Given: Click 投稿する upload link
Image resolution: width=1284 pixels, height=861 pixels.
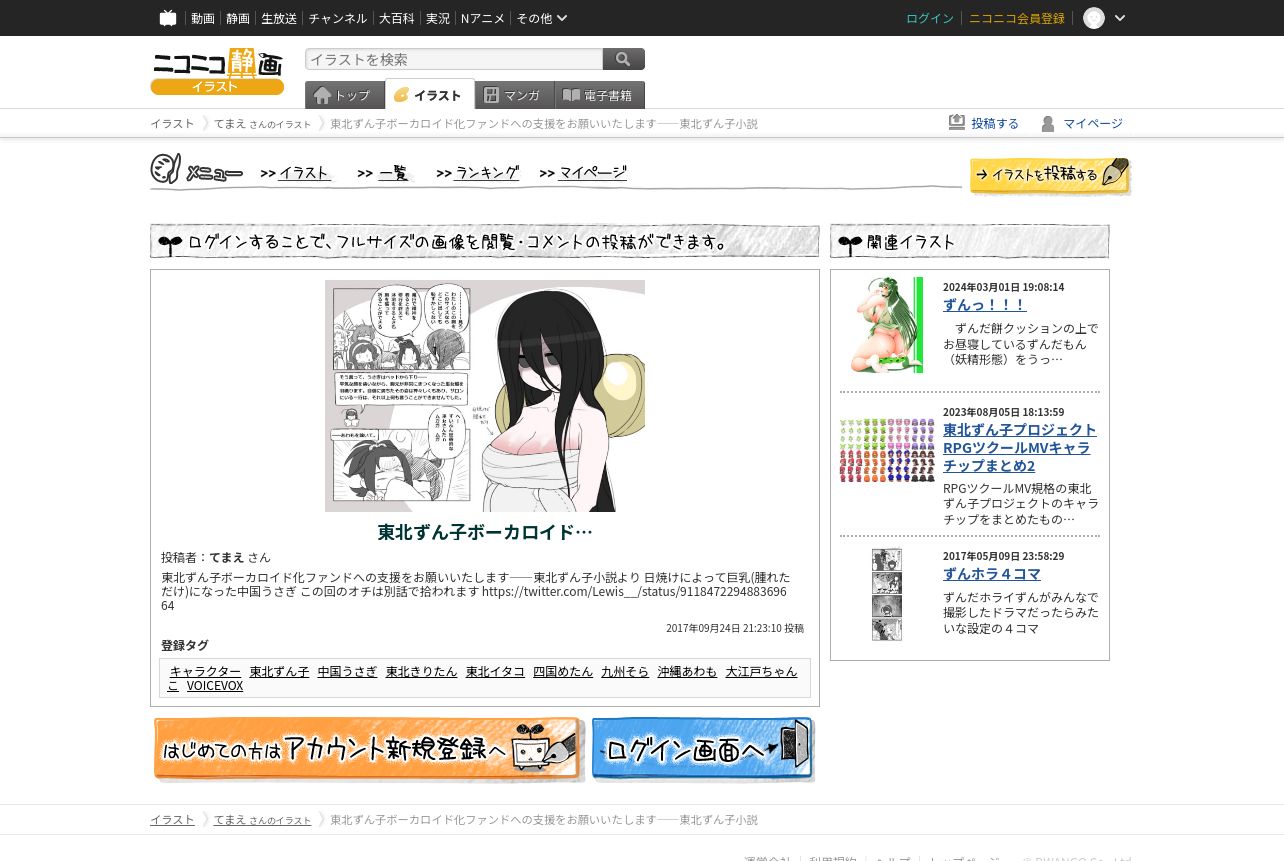Looking at the screenshot, I should [x=984, y=123].
